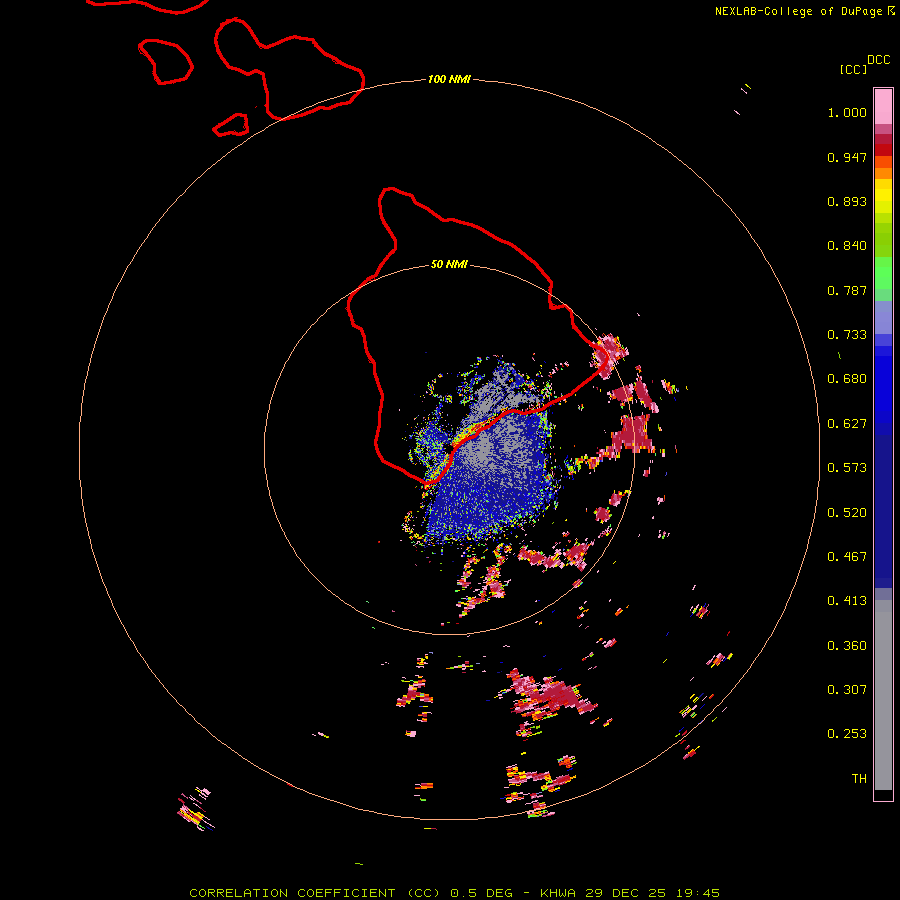Select the 0.840 color scale value

847,246
